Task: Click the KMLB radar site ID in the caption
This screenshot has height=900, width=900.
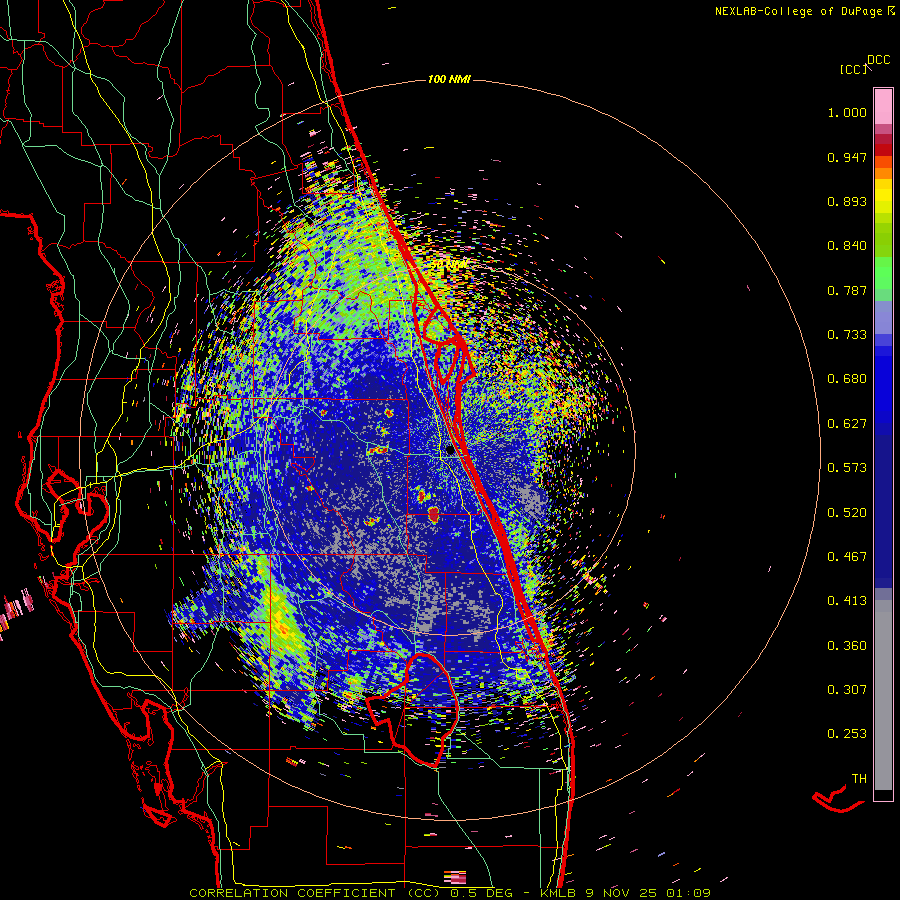Action: [x=557, y=893]
